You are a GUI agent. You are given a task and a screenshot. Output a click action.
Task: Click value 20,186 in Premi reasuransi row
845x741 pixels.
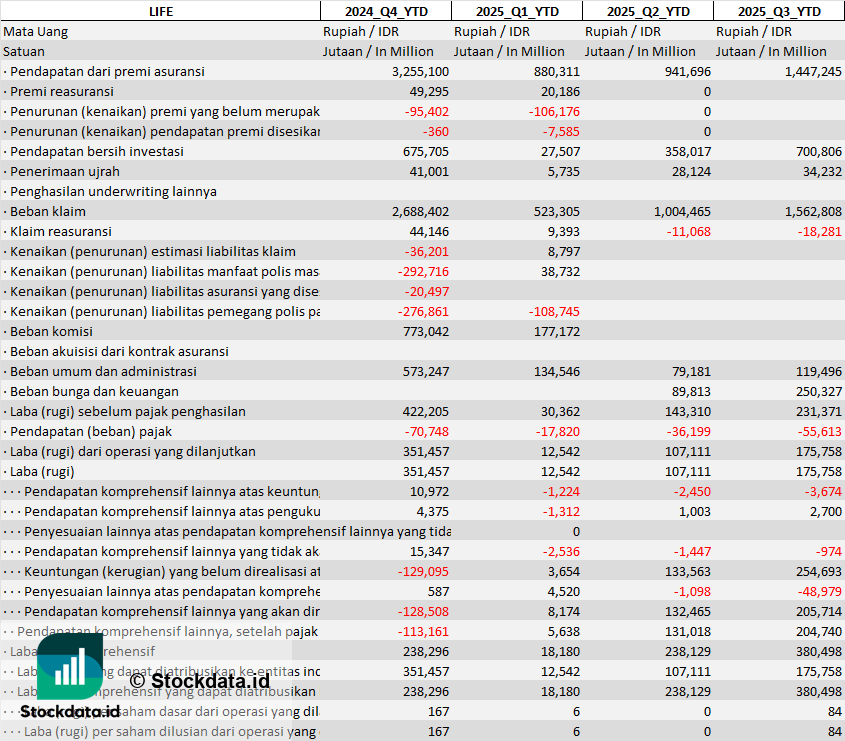(560, 92)
